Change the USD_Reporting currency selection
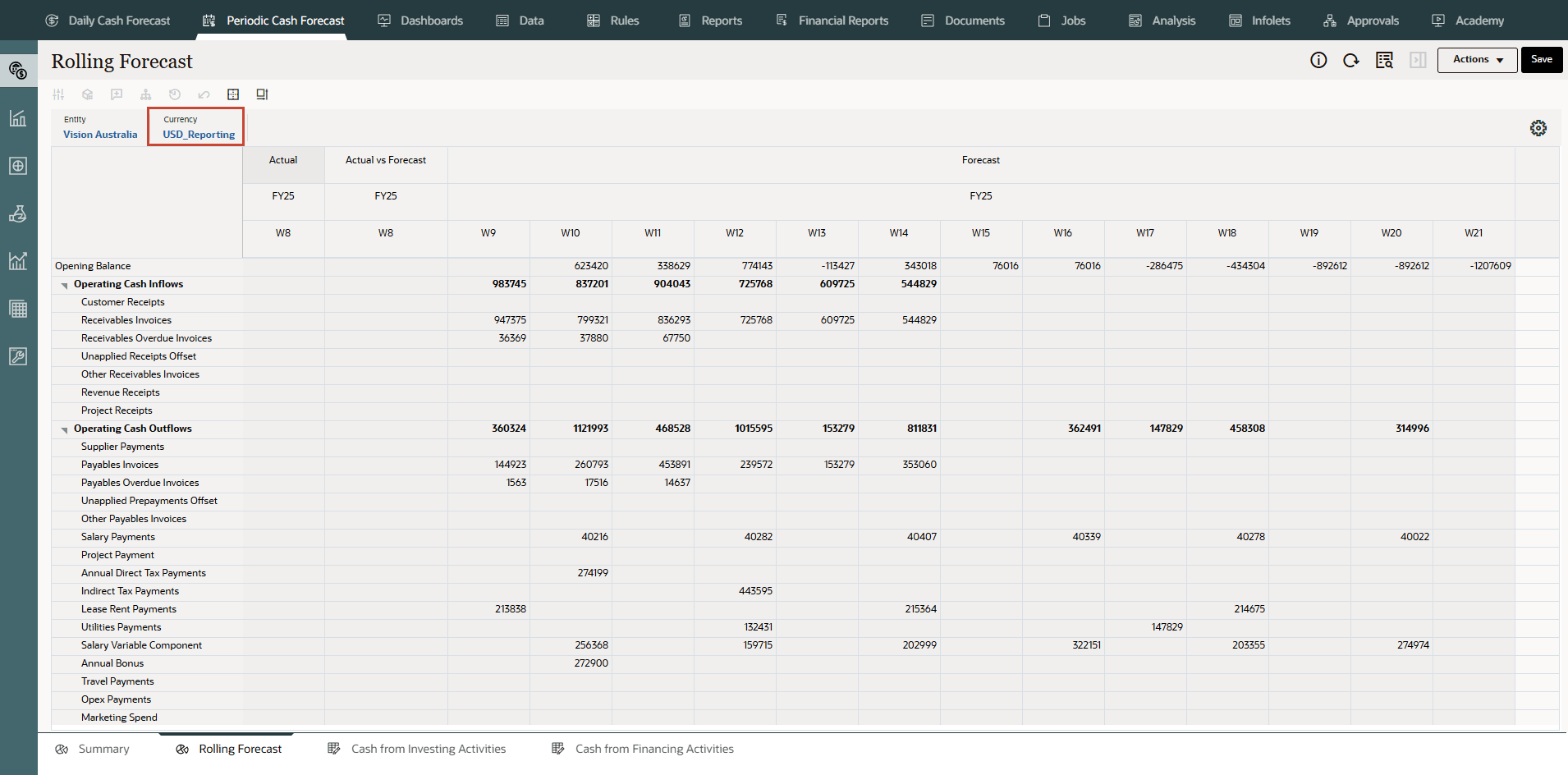Image resolution: width=1568 pixels, height=775 pixels. click(199, 135)
